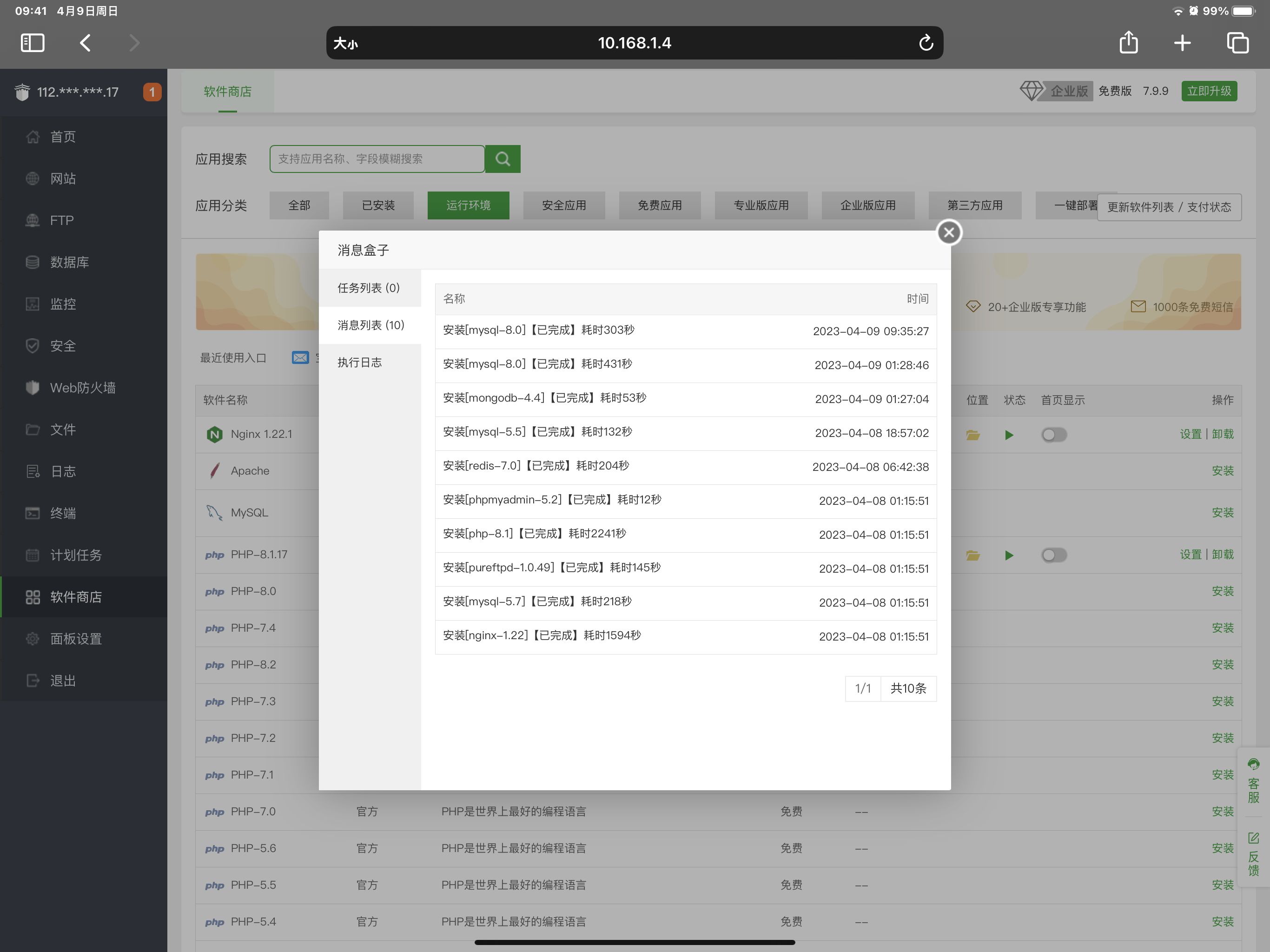Click the application search magnifier button
Image resolution: width=1270 pixels, height=952 pixels.
pyautogui.click(x=503, y=159)
